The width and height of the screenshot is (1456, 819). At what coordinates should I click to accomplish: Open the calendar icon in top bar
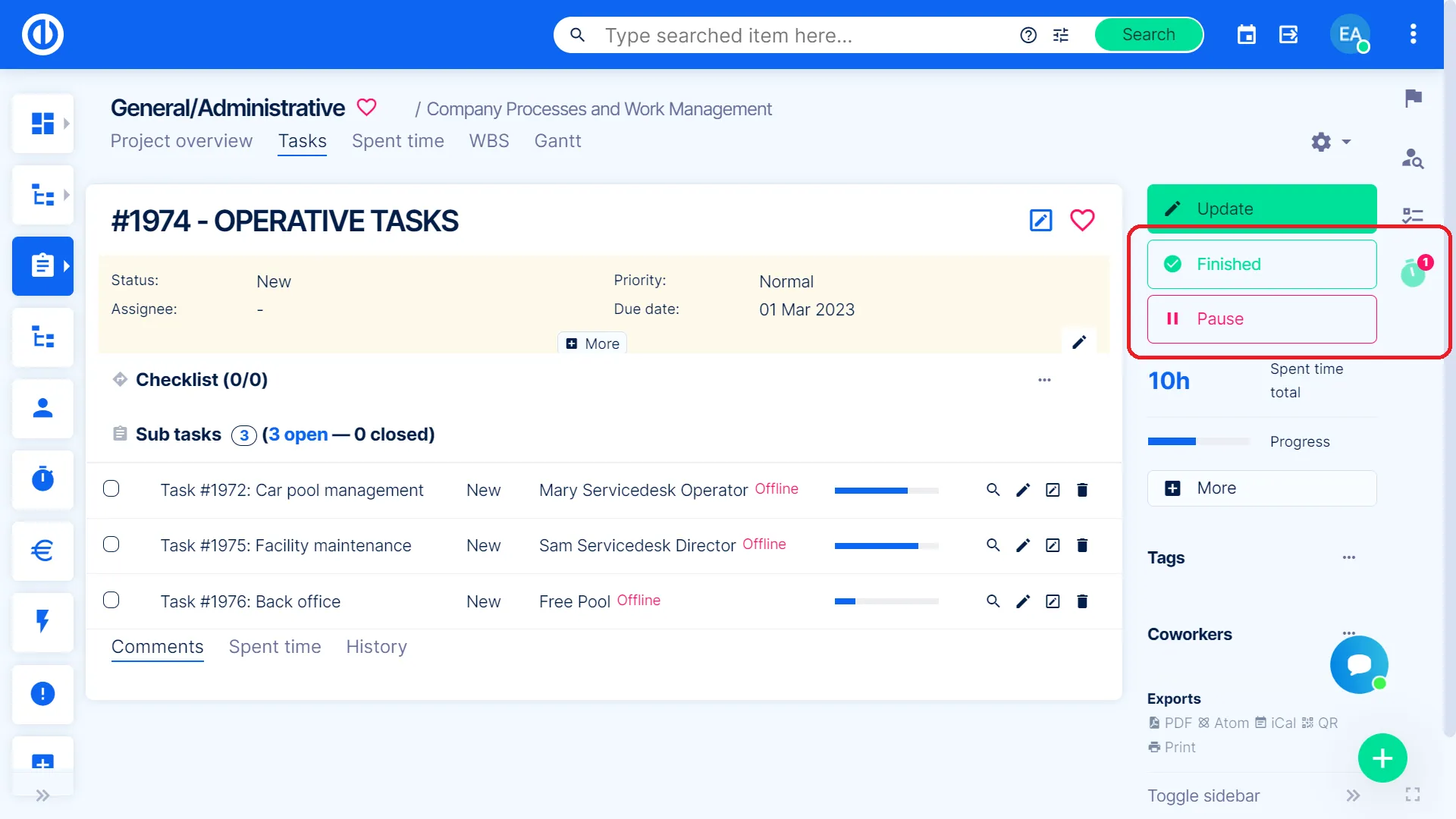1246,35
